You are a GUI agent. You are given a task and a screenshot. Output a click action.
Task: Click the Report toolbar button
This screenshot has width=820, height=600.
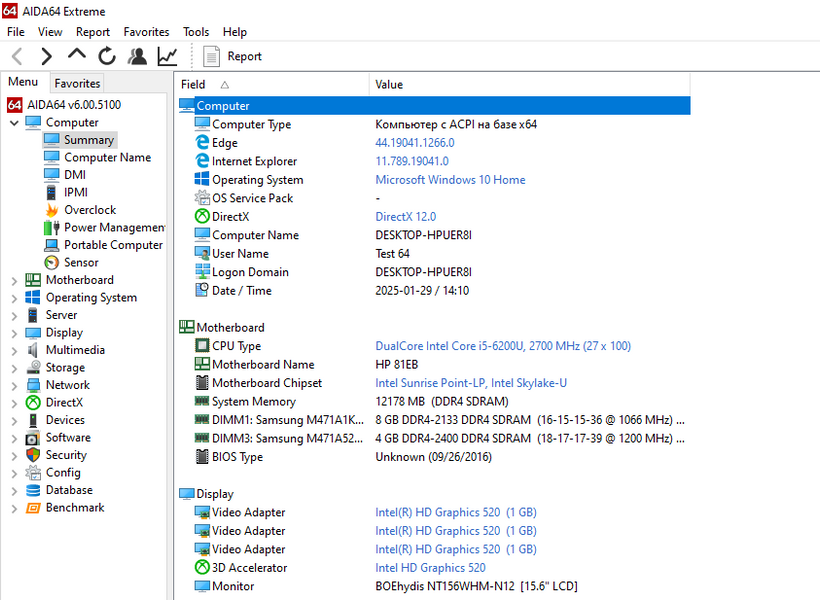[232, 56]
